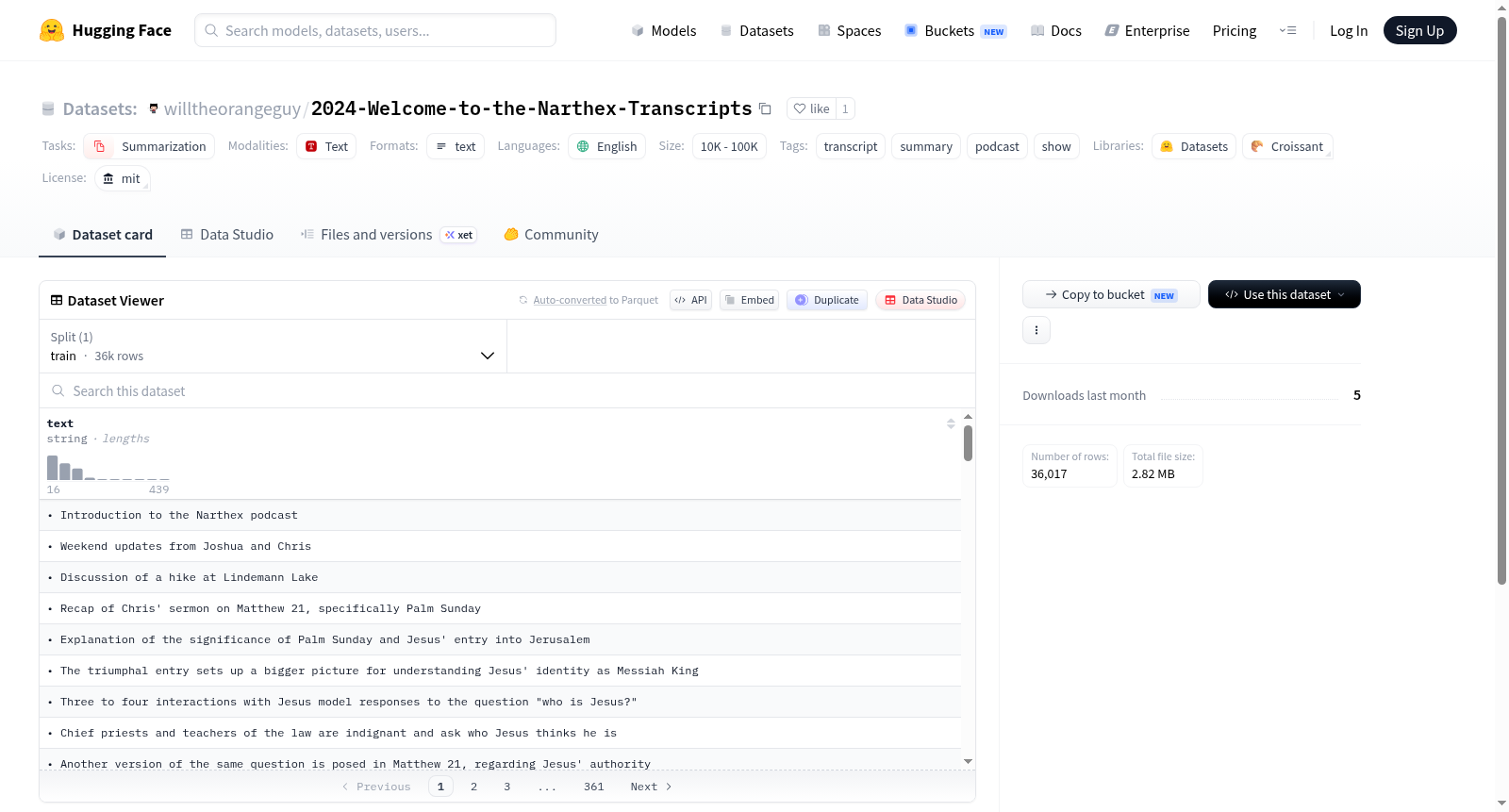
Task: Select row 'Introduction to the Narthex podcast'
Action: click(500, 515)
